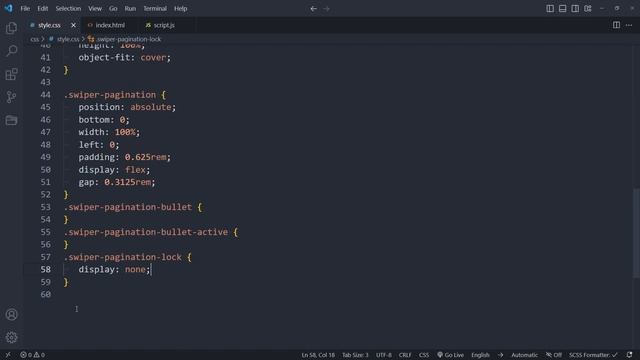The width and height of the screenshot is (640, 360).
Task: Start the server with Go Live
Action: point(450,355)
